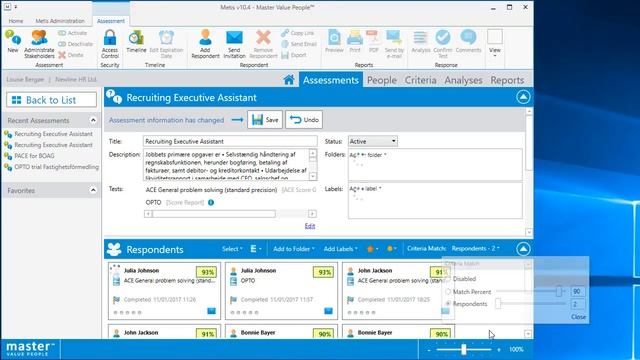Adjust the Respondents count slider
Viewport: 640px width, 360px height.
point(498,304)
